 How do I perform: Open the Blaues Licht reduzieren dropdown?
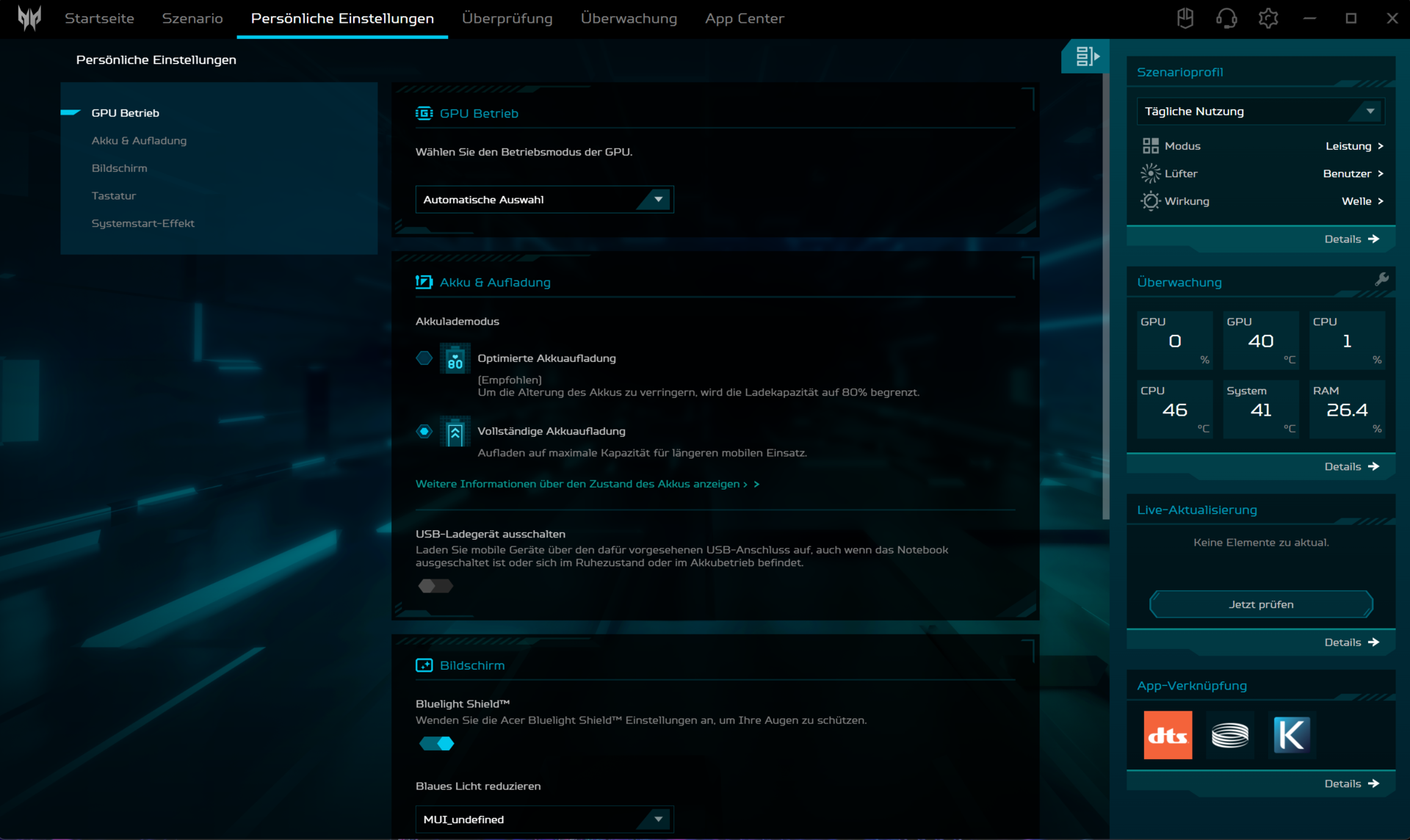[x=544, y=819]
